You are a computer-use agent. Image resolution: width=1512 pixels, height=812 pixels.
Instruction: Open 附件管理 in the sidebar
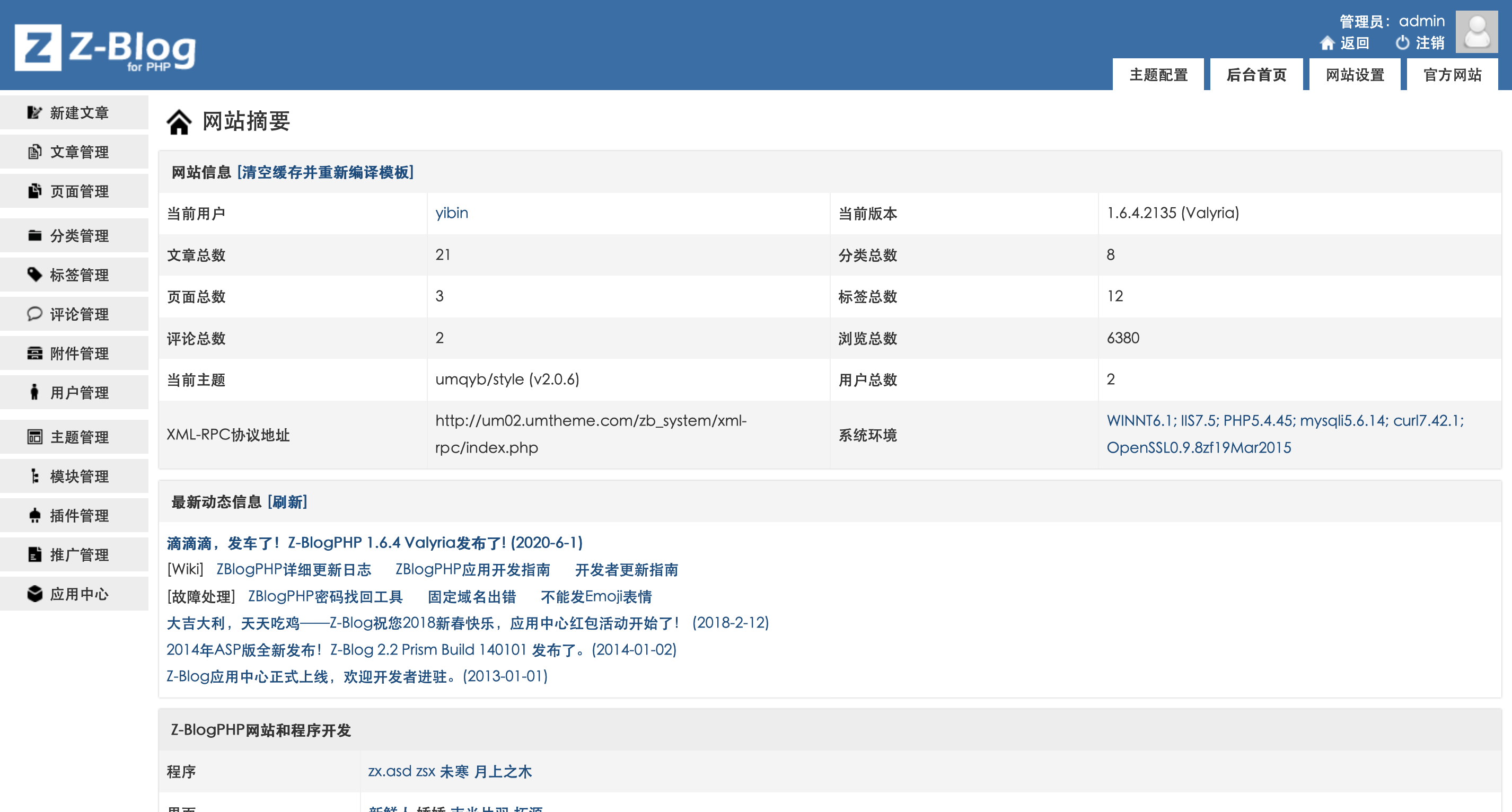(74, 353)
